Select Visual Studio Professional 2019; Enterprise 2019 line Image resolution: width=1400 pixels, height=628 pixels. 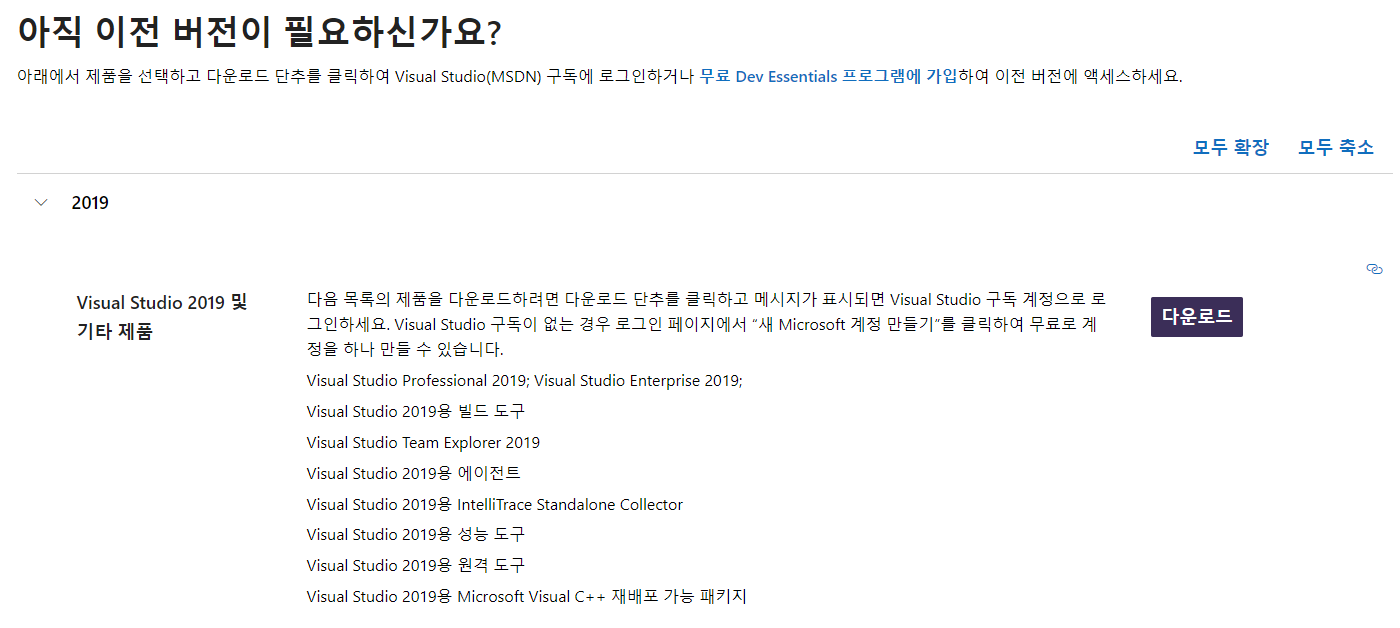[525, 381]
